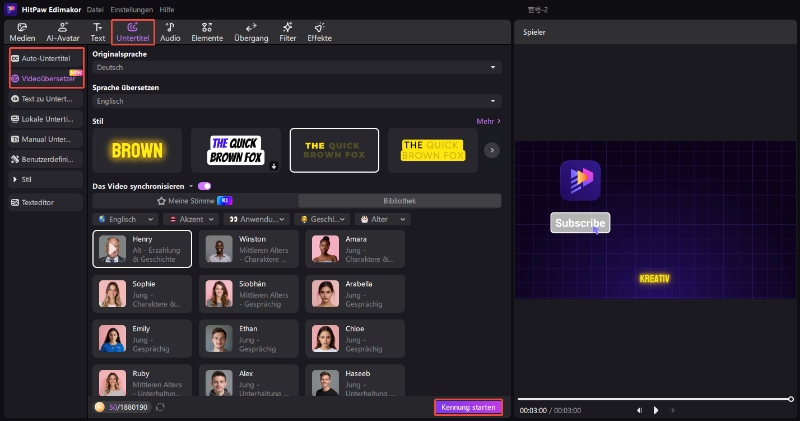Toggle the 'Das Video synchronisieren' switch

[204, 186]
